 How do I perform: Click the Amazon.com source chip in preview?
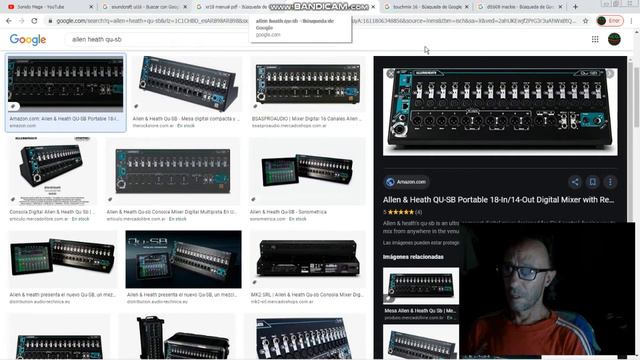[x=406, y=182]
